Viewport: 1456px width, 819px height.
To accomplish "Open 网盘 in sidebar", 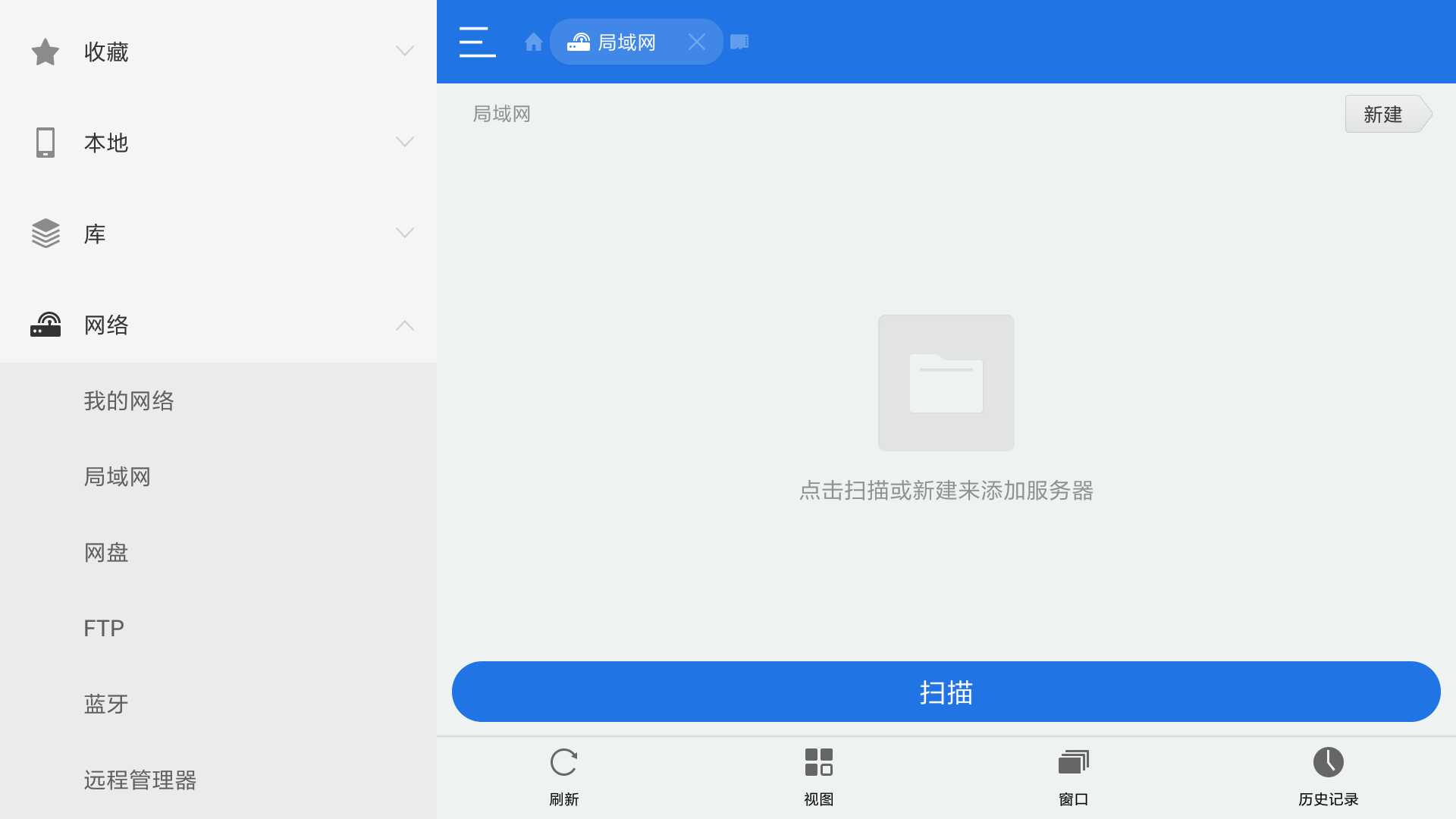I will [218, 552].
